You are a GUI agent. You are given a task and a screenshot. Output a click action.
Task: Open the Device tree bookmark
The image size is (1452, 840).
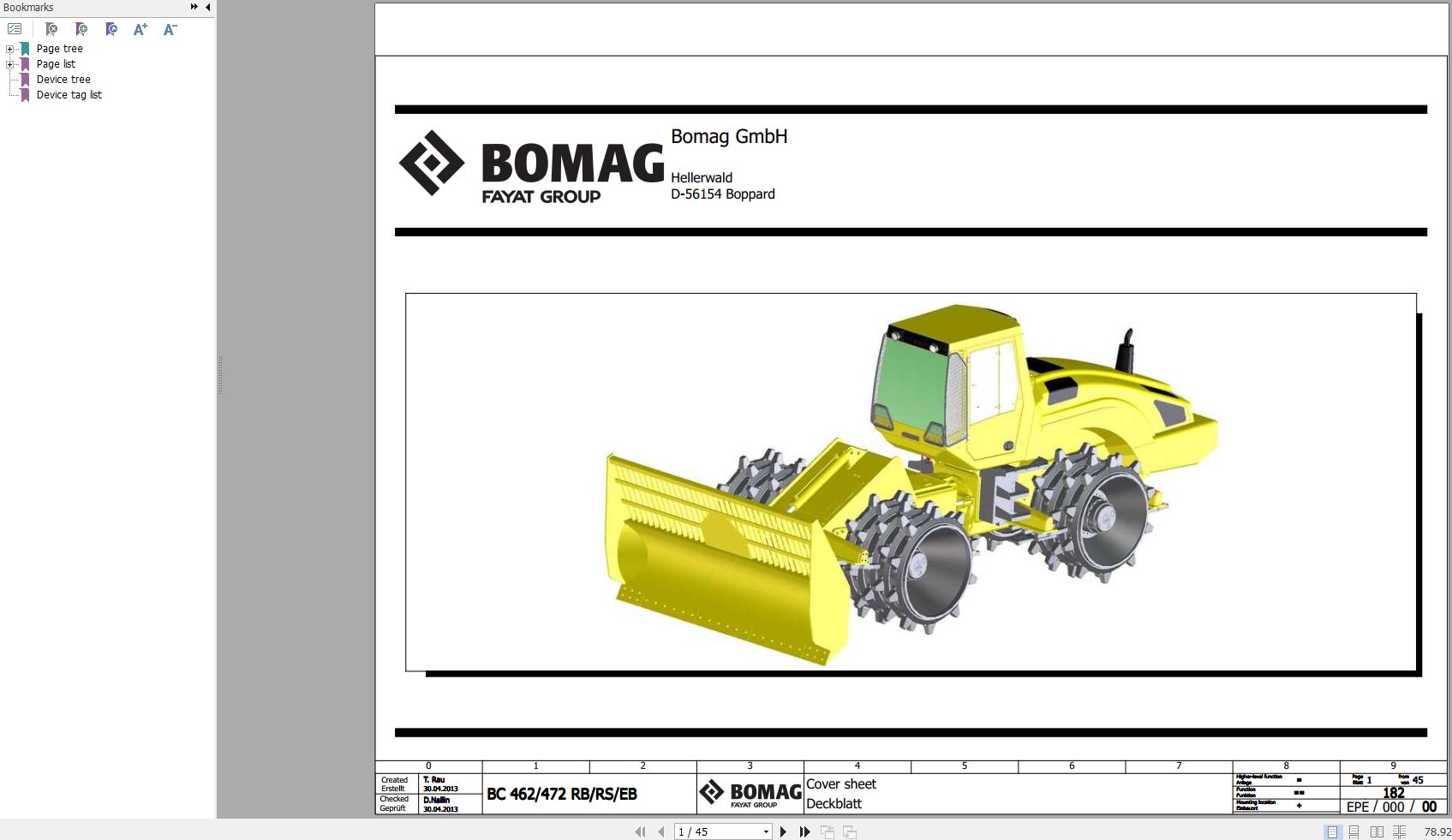(63, 80)
